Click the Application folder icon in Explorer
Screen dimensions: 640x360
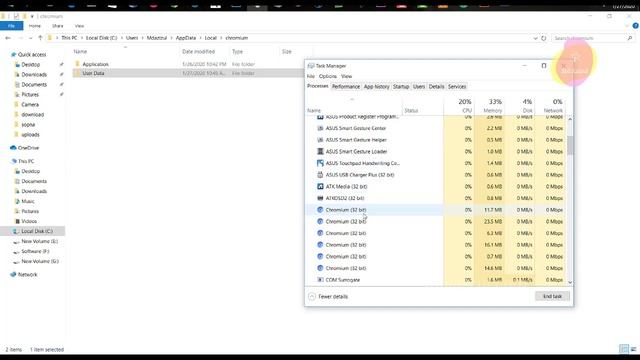78,64
